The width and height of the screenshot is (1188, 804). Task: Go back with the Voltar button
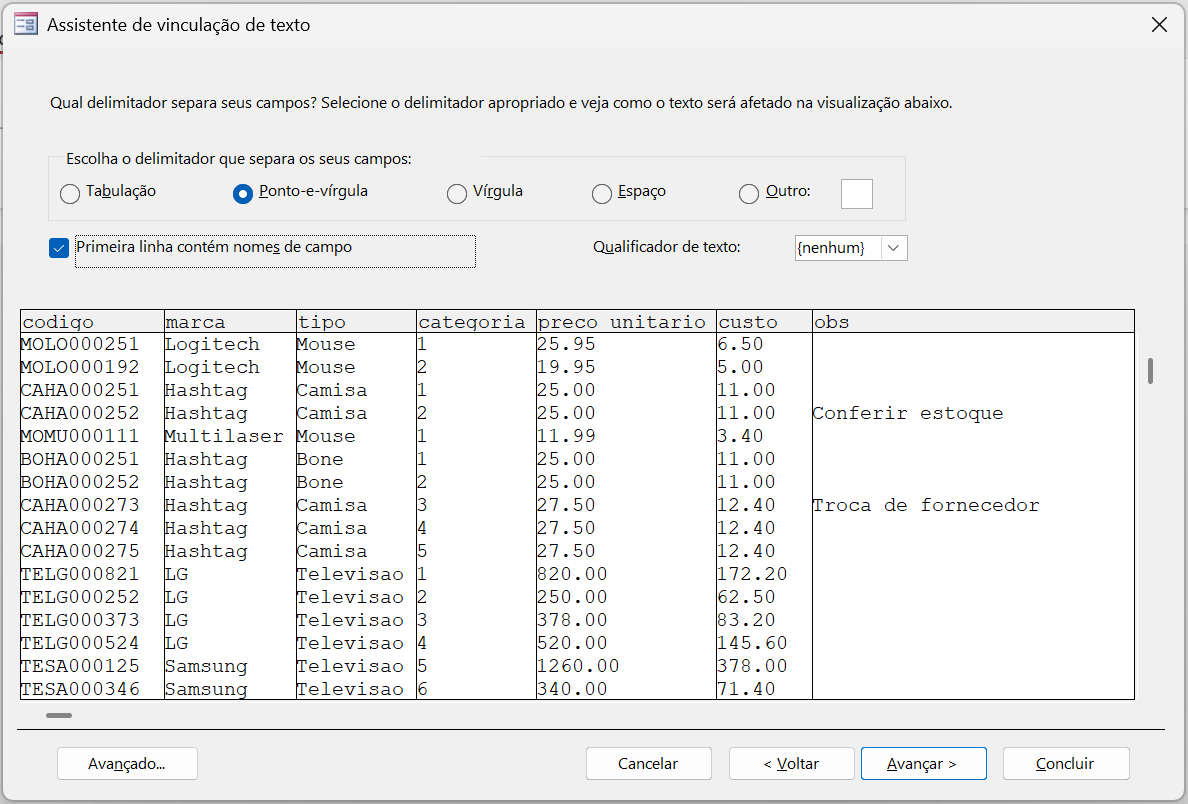[791, 764]
